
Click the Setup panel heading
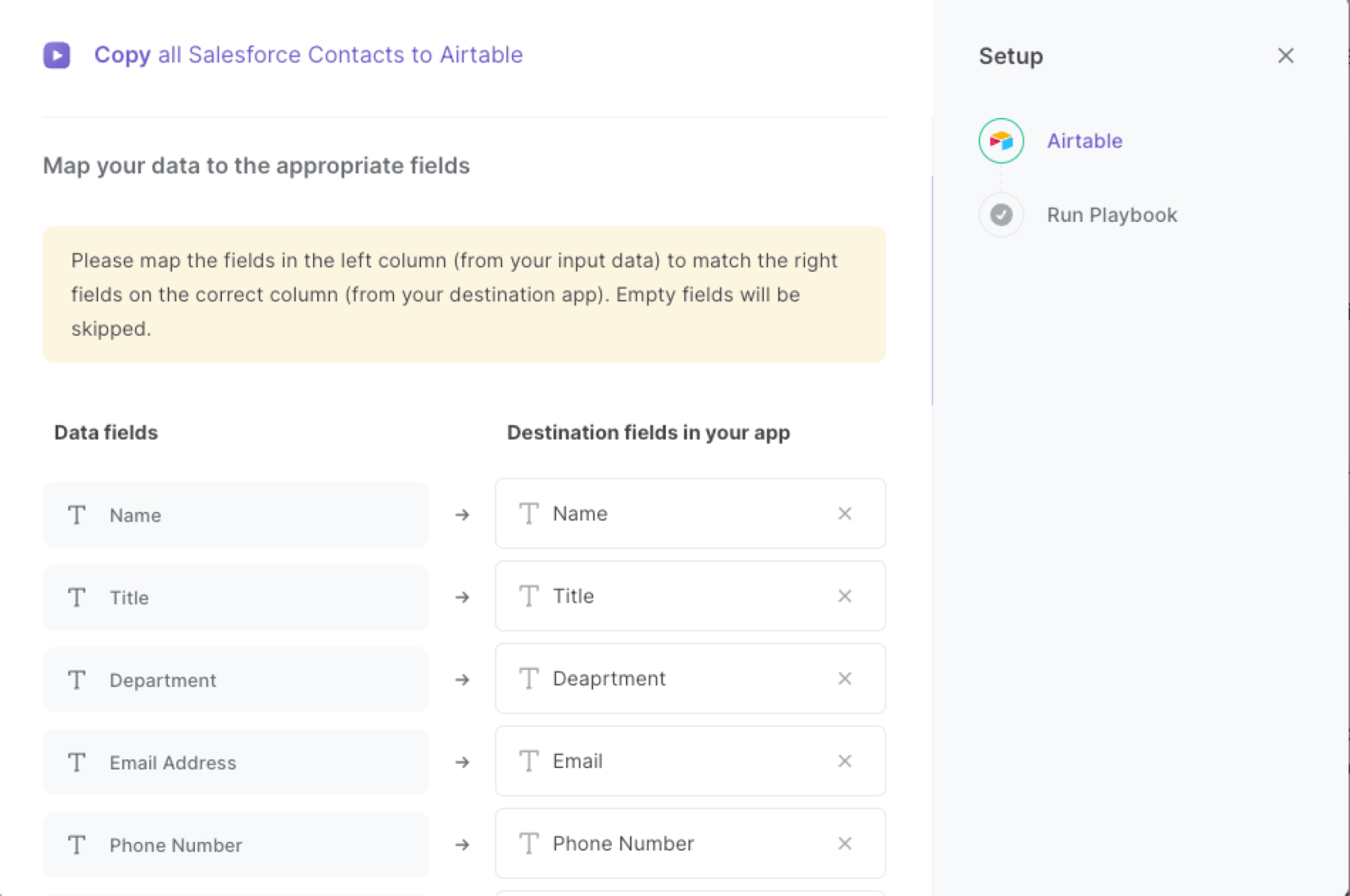pyautogui.click(x=1011, y=57)
